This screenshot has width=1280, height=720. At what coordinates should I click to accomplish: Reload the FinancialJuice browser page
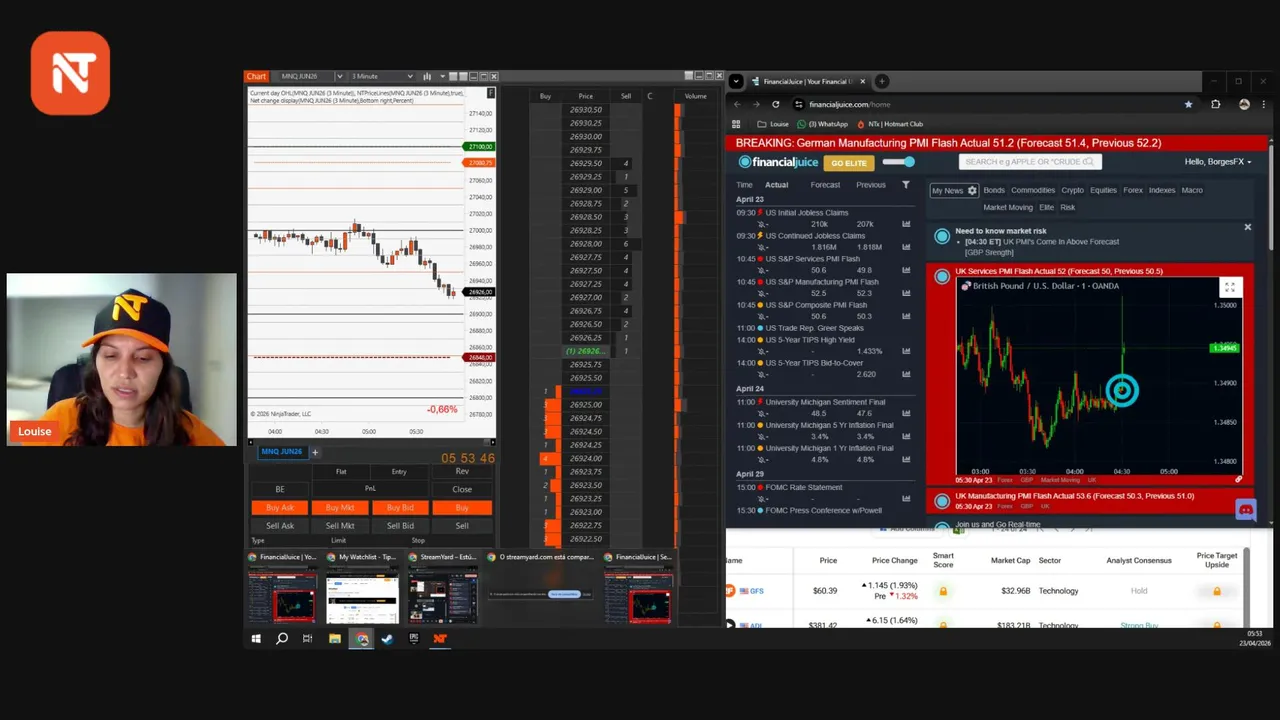pos(775,104)
